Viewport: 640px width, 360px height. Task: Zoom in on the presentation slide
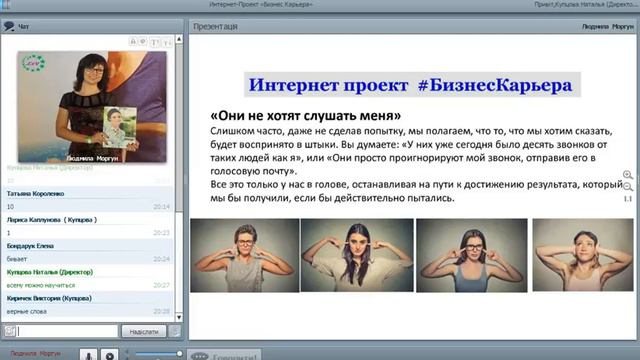click(x=628, y=175)
